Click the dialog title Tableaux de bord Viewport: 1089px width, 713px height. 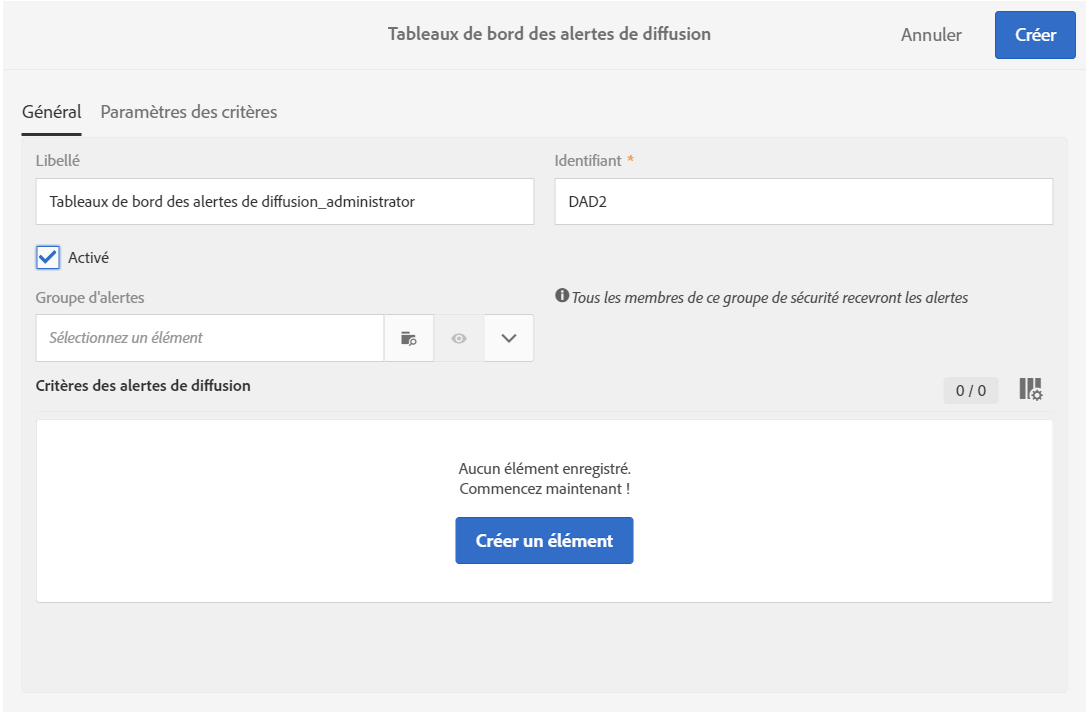(x=549, y=34)
